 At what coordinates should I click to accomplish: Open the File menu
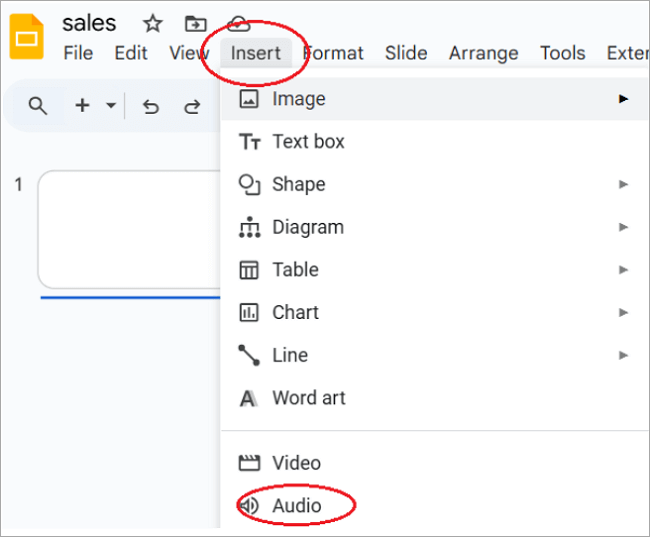coord(78,53)
